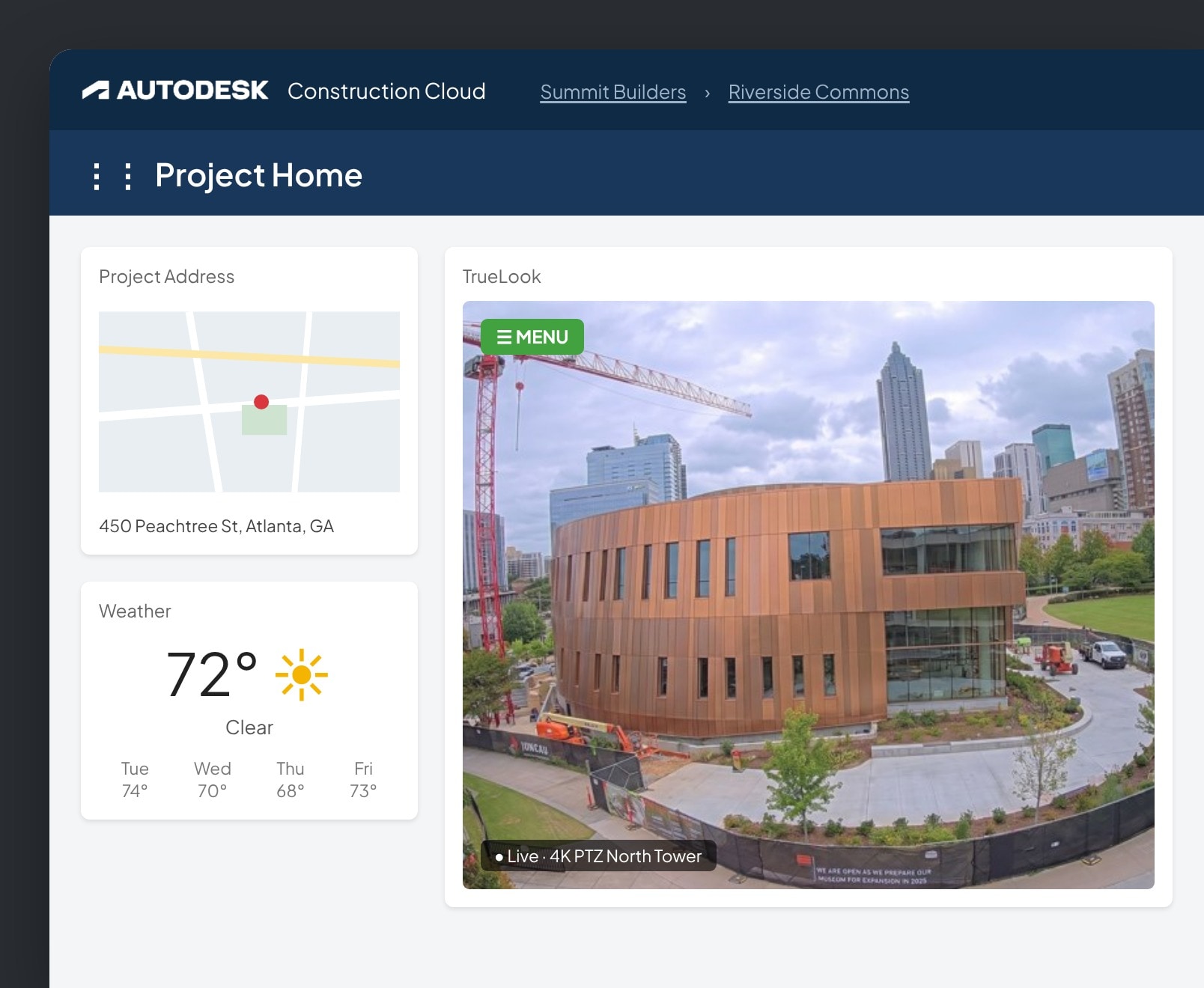Click the 'Clear' weather condition text
The image size is (1204, 988).
pos(249,728)
